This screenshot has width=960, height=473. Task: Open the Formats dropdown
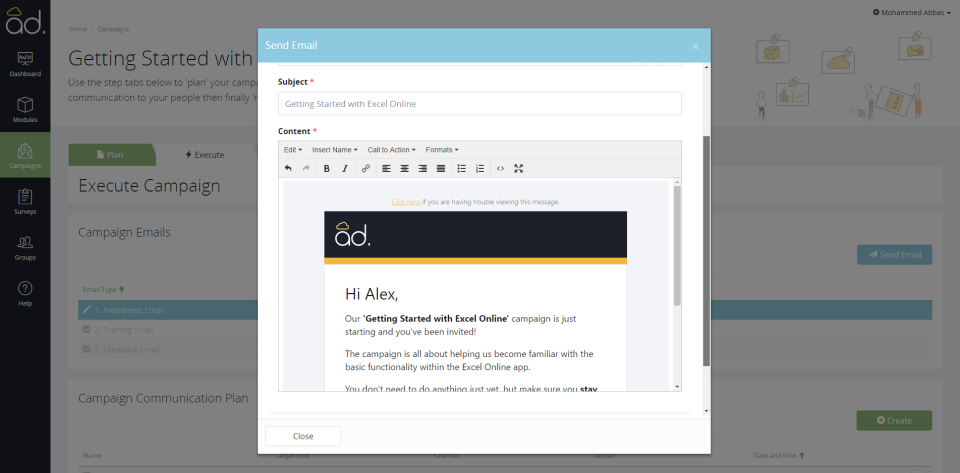pos(441,150)
